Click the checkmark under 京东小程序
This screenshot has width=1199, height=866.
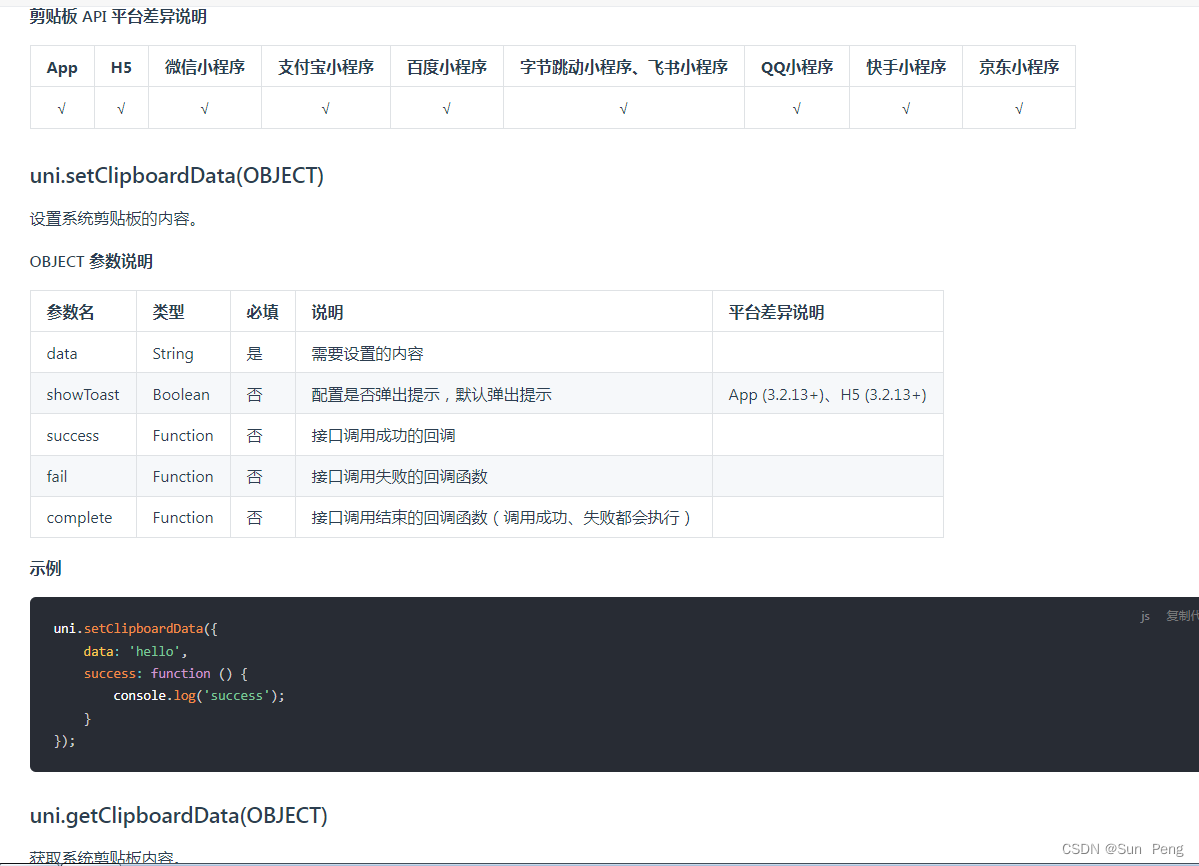point(1018,107)
